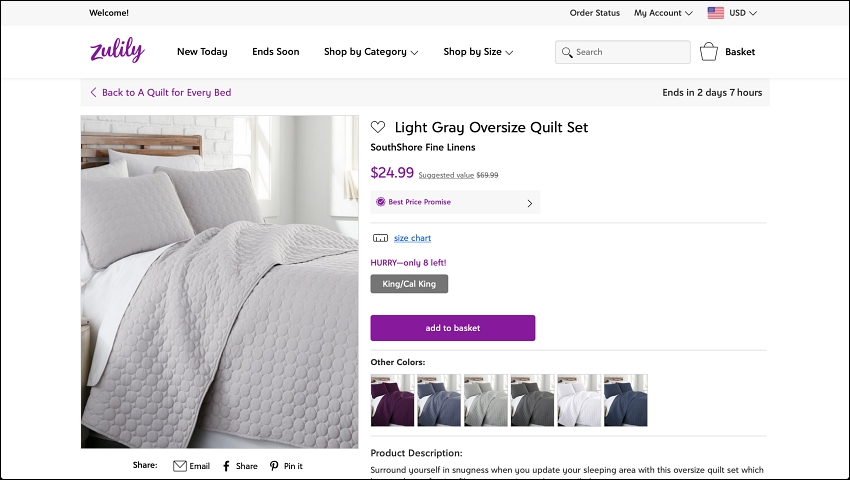The width and height of the screenshot is (850, 480).
Task: Go to the New Today menu
Action: point(202,52)
